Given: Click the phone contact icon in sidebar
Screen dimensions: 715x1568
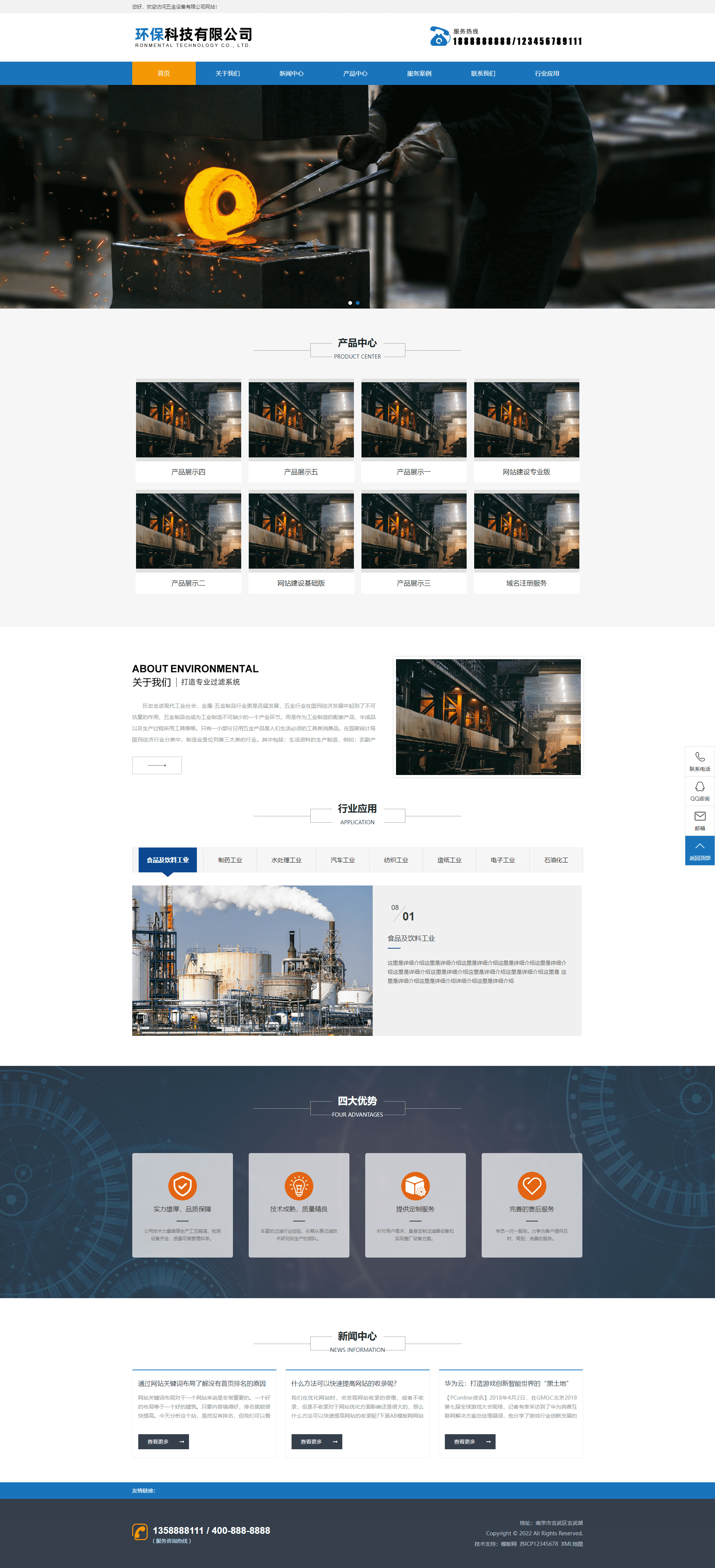Looking at the screenshot, I should click(700, 758).
